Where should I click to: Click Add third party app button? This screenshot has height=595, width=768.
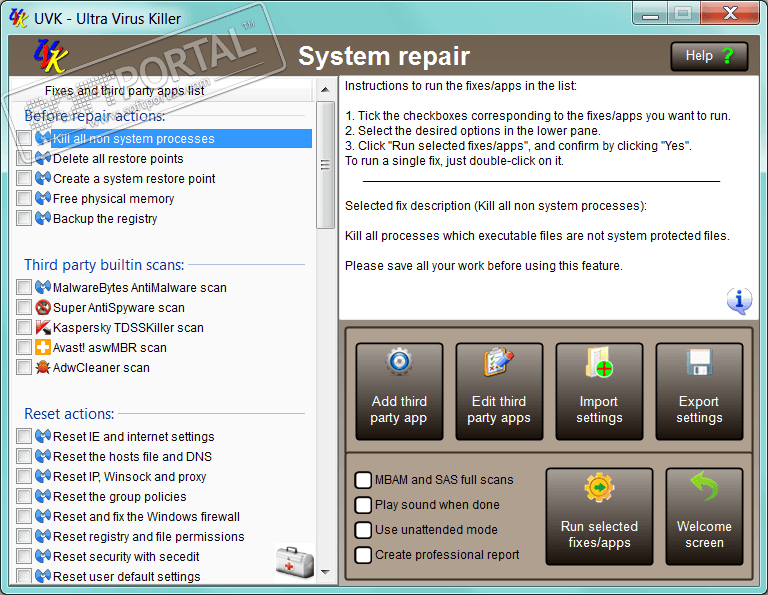[x=399, y=391]
